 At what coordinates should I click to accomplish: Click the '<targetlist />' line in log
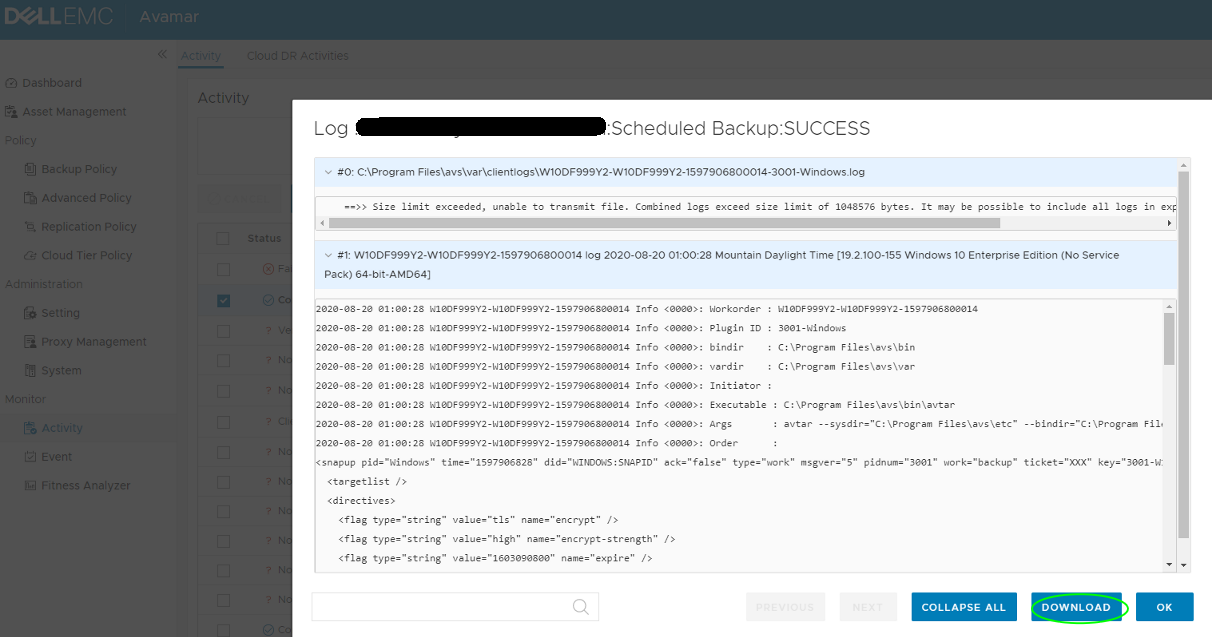(x=367, y=482)
